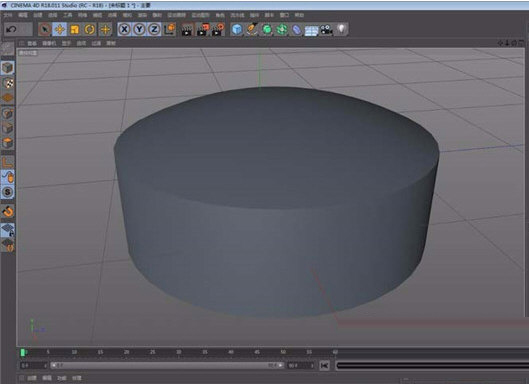Viewport: 529px width, 384px height.
Task: Click the Undo arrow icon
Action: [11, 29]
